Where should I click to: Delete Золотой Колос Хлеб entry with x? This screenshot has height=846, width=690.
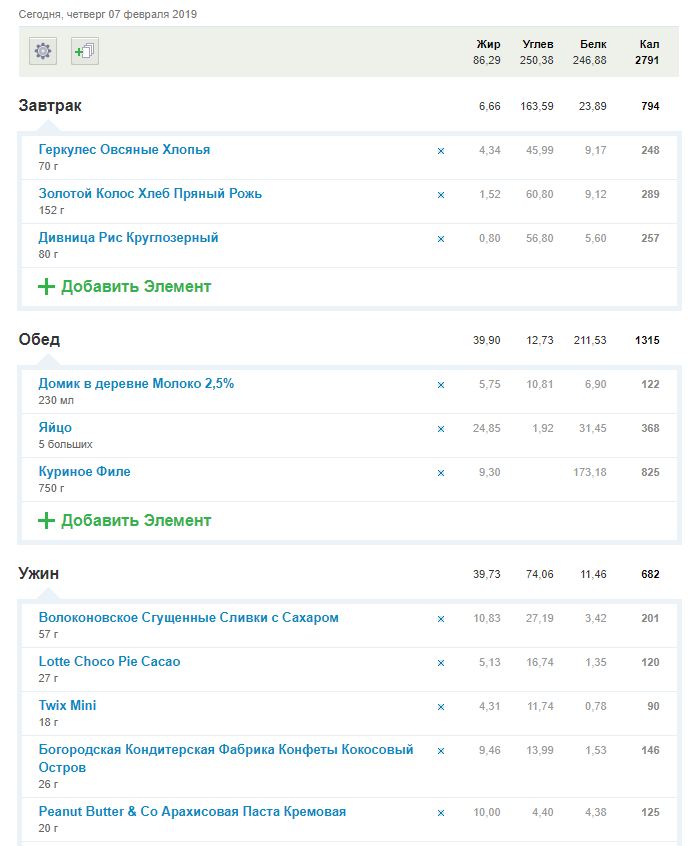441,195
